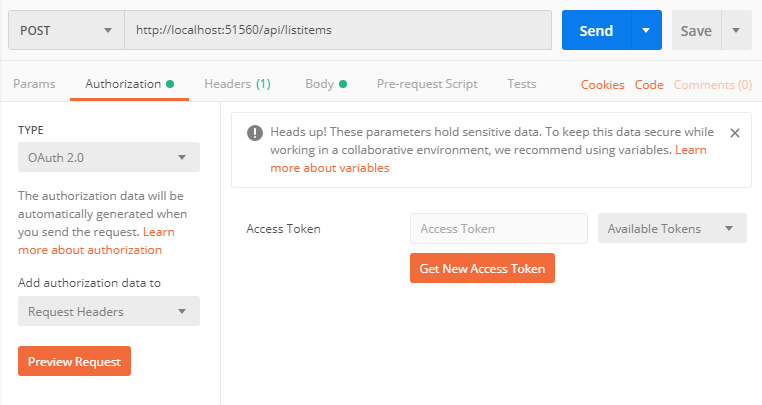Image resolution: width=762 pixels, height=405 pixels.
Task: Click the Preview Request button
Action: (74, 361)
